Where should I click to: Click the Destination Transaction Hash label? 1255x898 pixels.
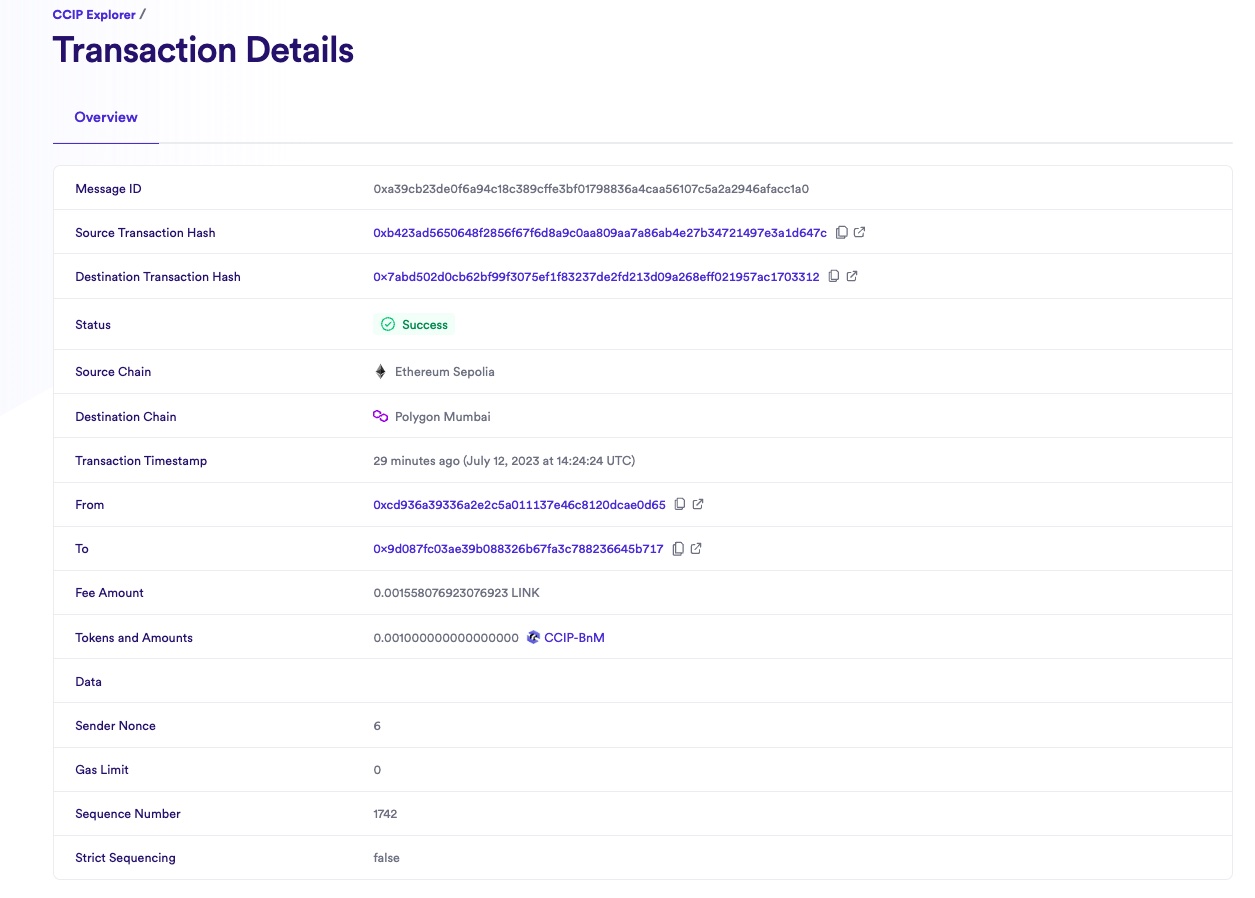(x=158, y=277)
